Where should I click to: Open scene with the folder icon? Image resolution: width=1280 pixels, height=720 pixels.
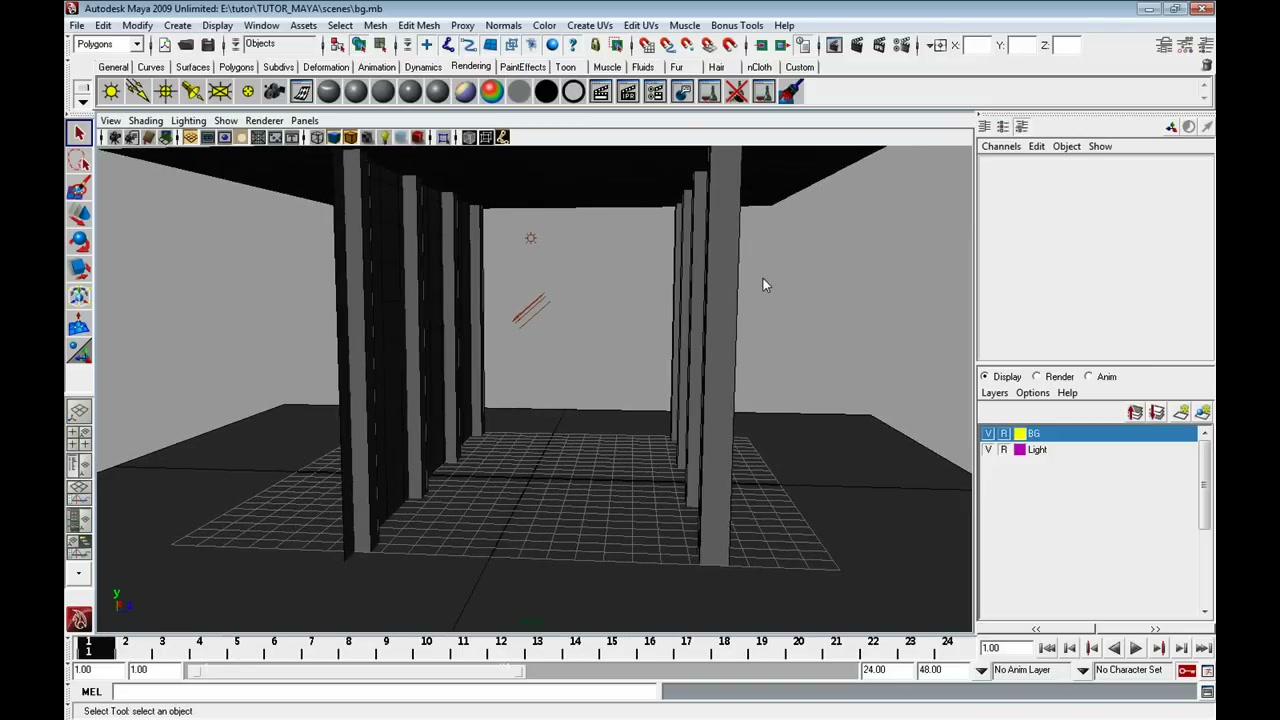186,45
